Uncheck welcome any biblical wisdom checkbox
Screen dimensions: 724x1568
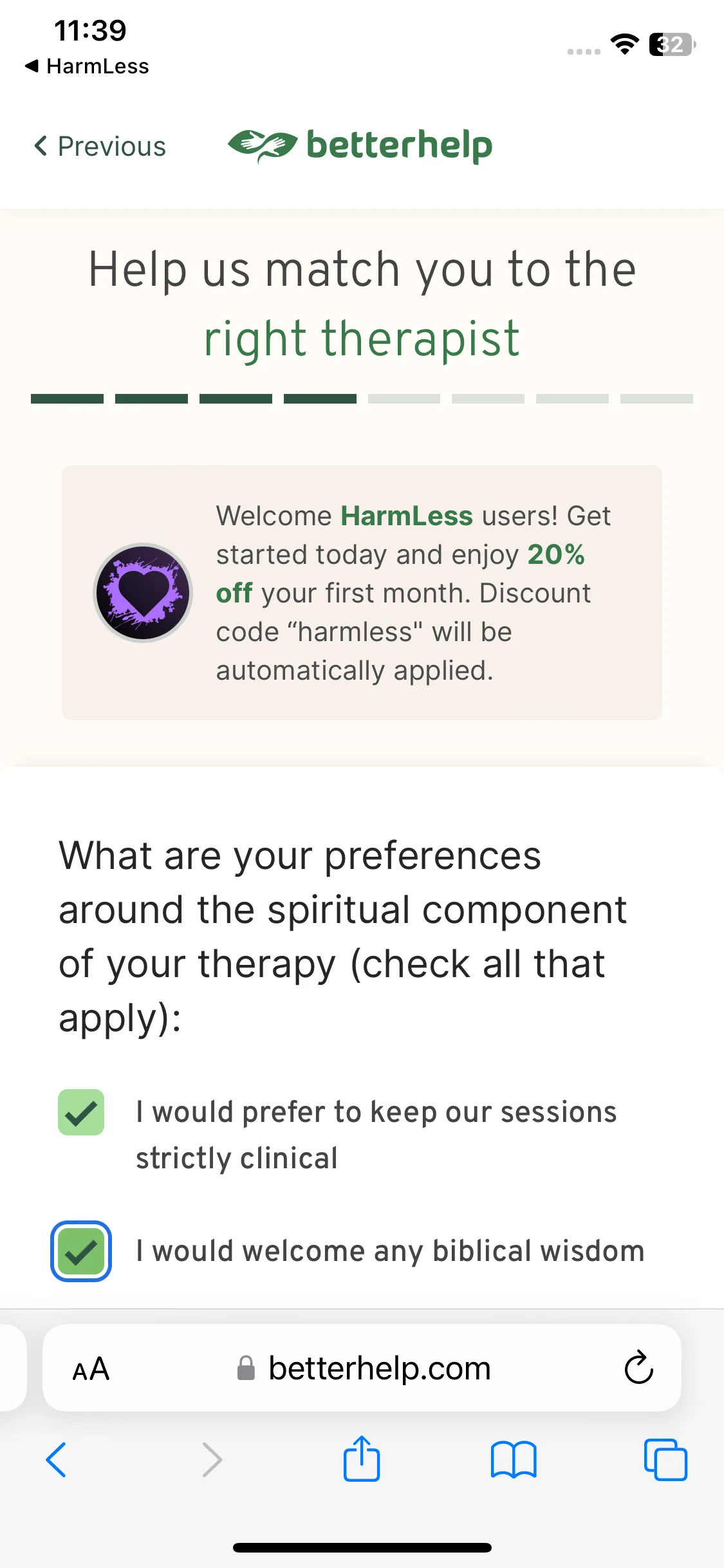81,1251
